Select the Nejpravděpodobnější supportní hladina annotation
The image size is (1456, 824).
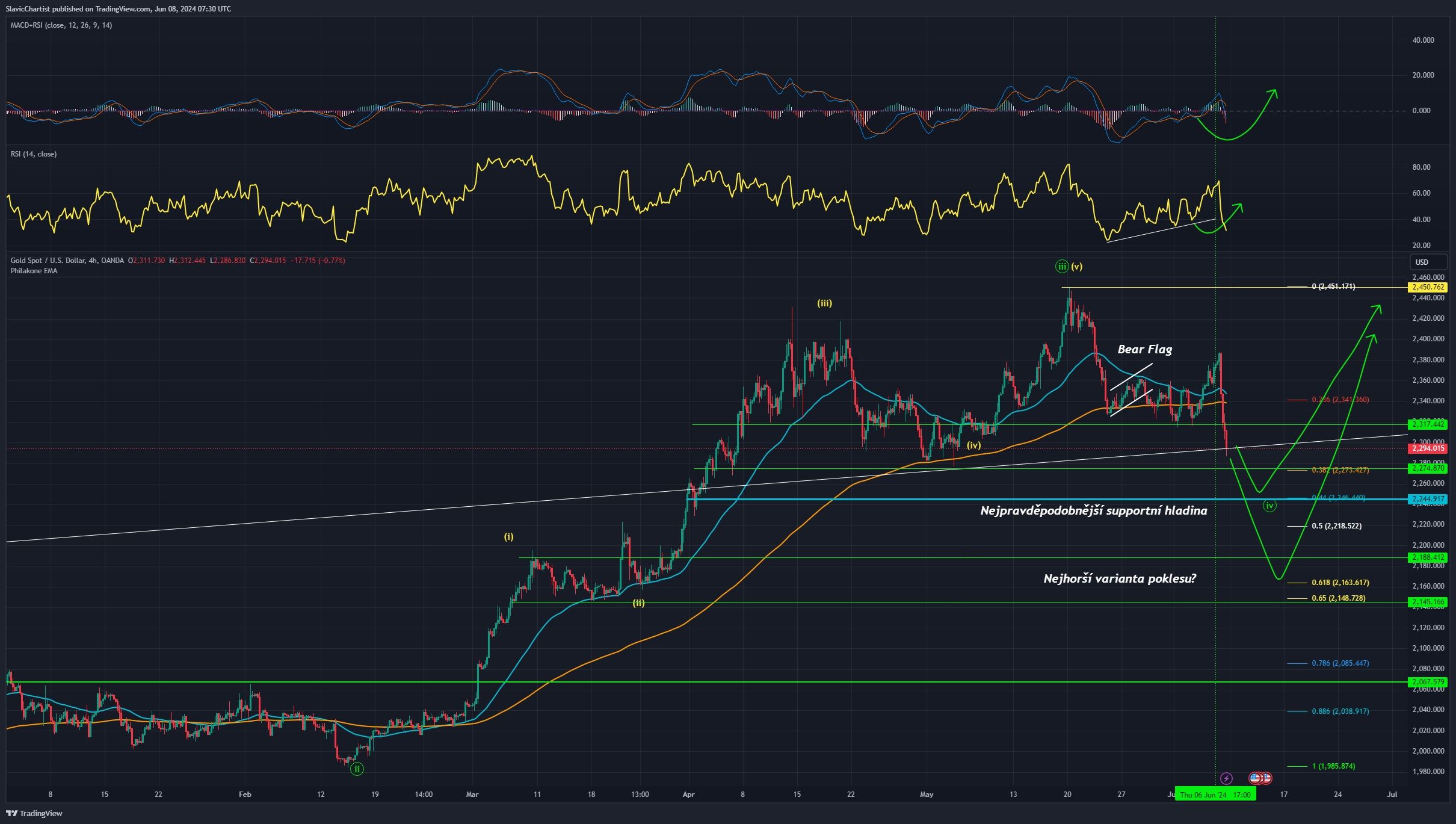click(1094, 511)
